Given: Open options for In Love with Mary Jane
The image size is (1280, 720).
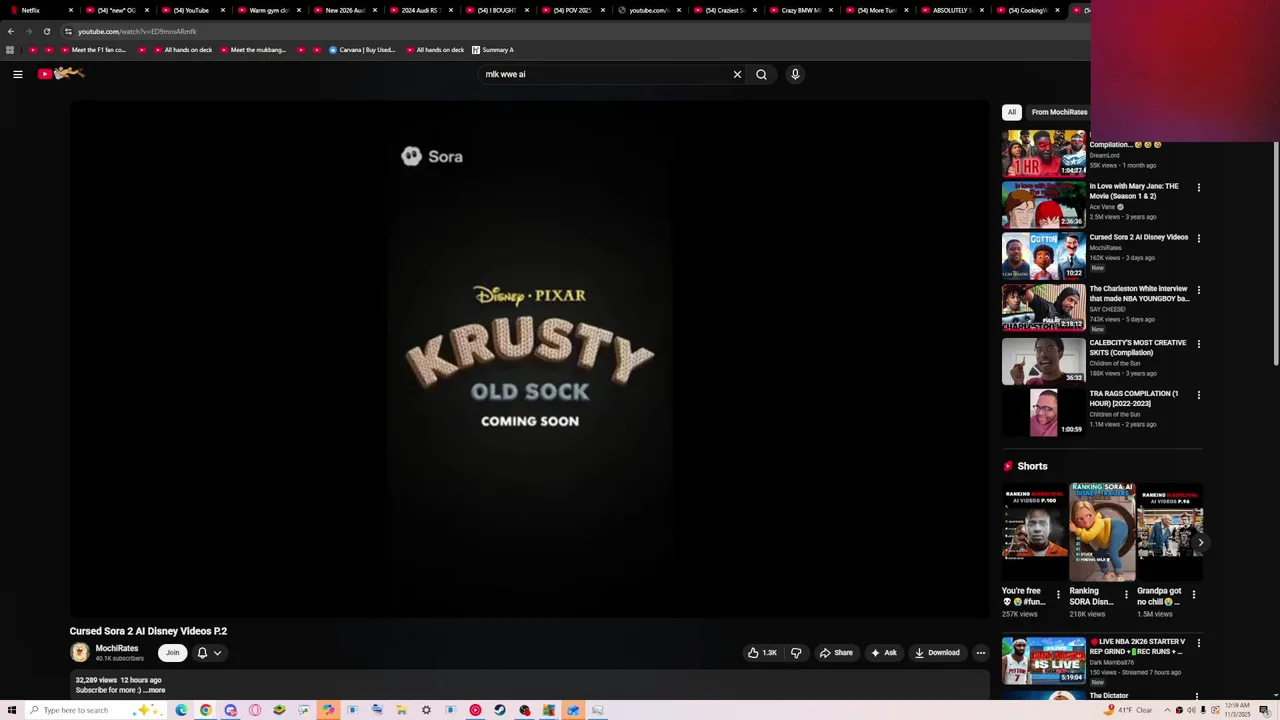Looking at the screenshot, I should [1199, 187].
